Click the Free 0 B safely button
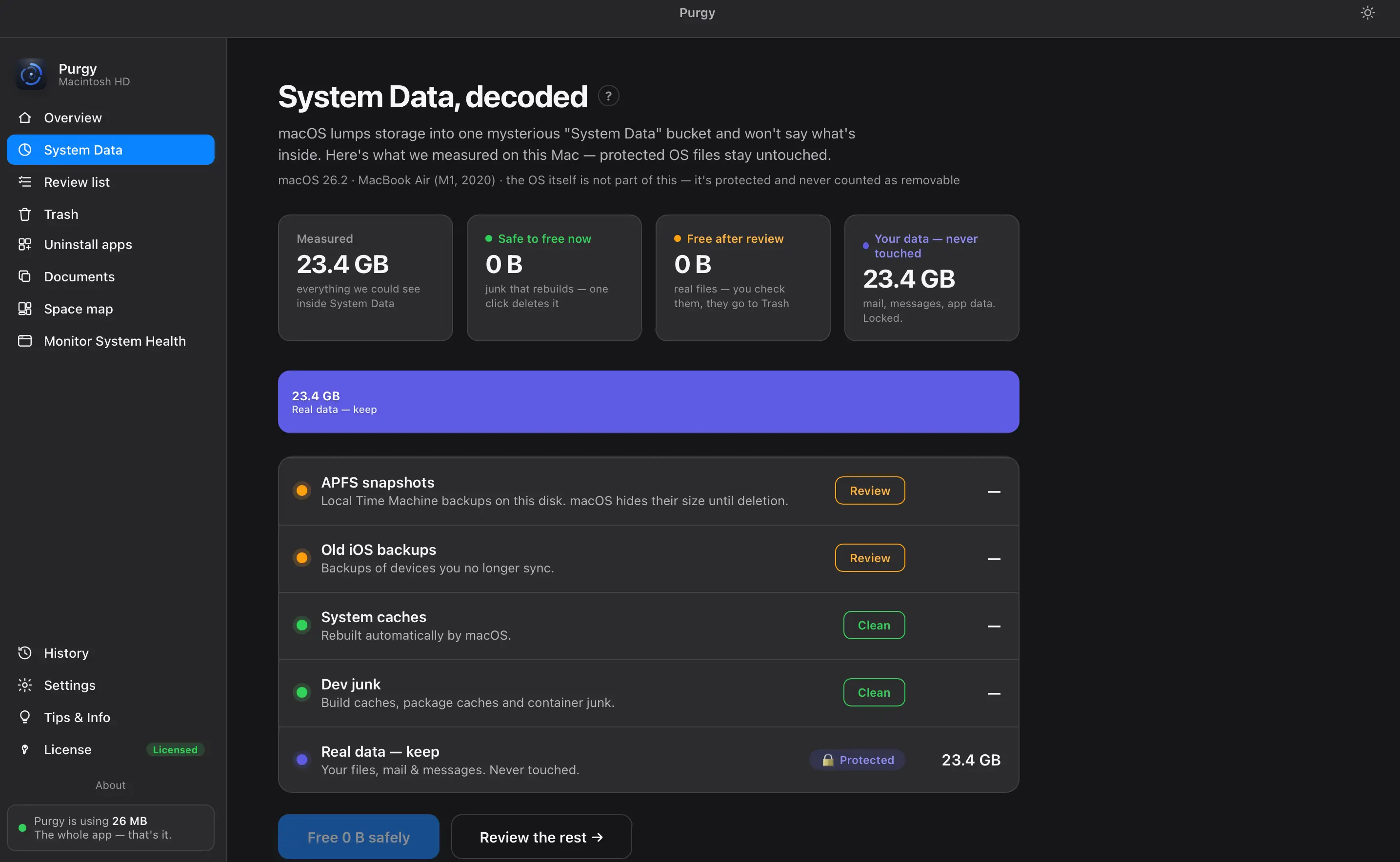The image size is (1400, 862). [358, 837]
